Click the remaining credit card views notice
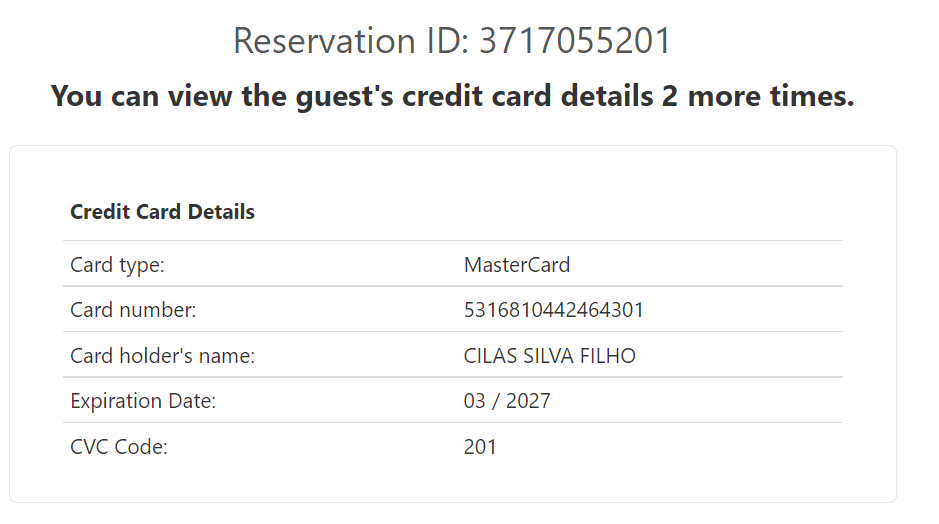Image resolution: width=939 pixels, height=524 pixels. 452,97
